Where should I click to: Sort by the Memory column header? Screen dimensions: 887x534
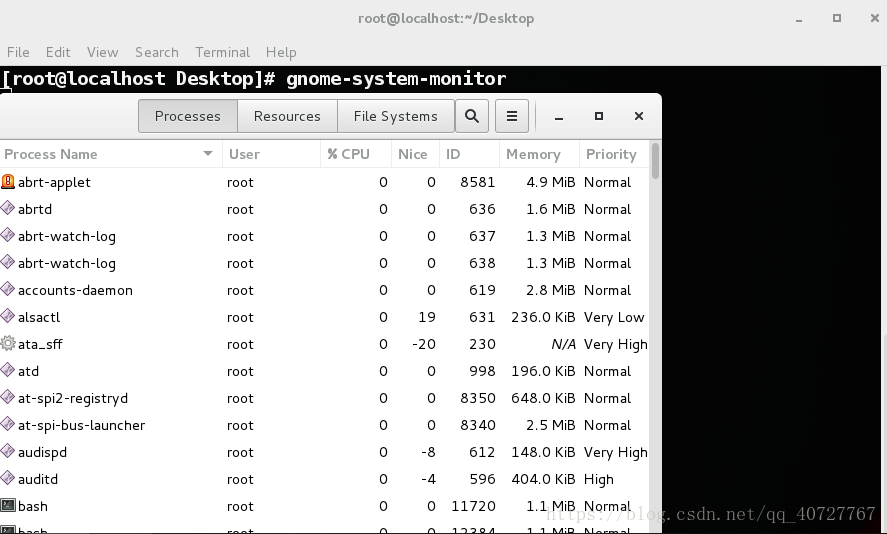(x=540, y=154)
